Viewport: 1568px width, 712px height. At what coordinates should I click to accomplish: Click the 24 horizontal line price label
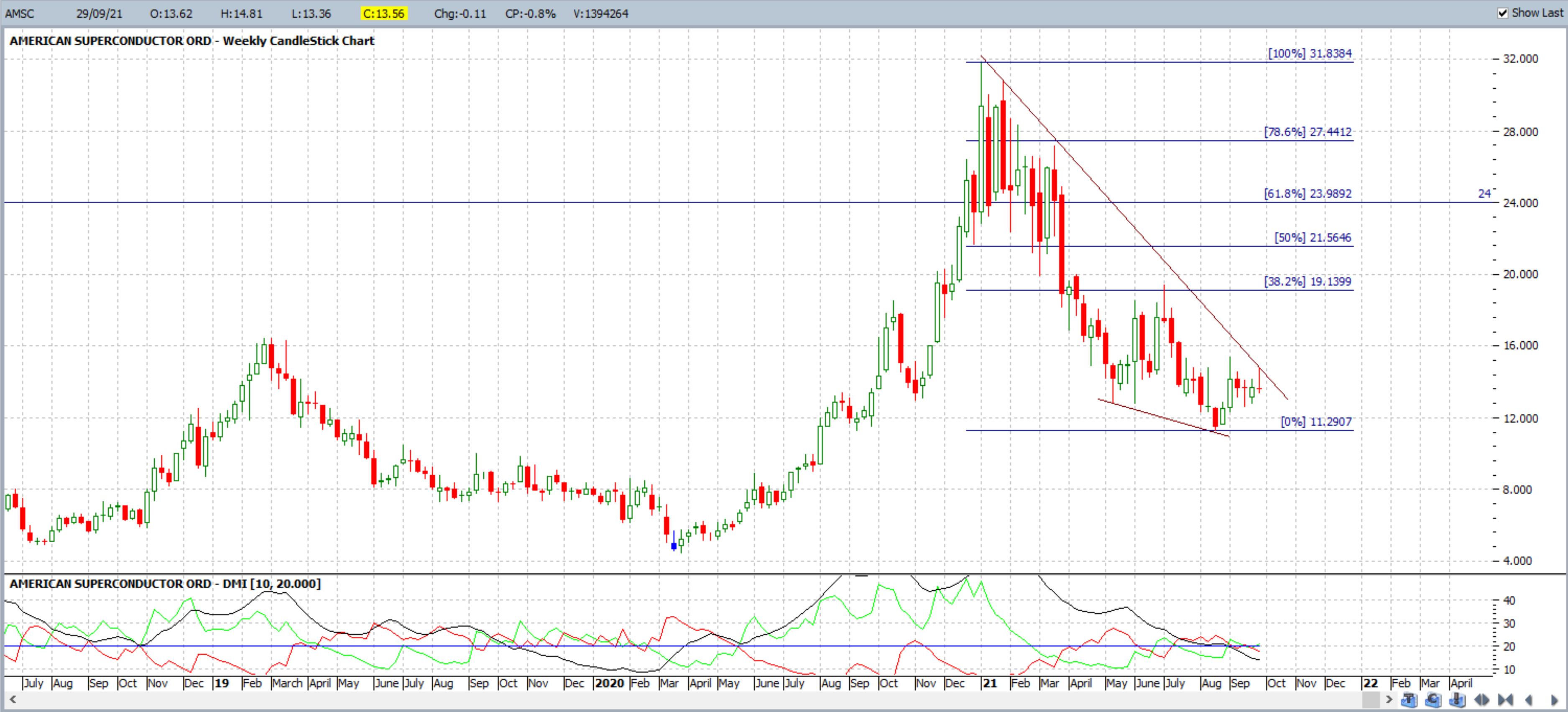[1485, 194]
